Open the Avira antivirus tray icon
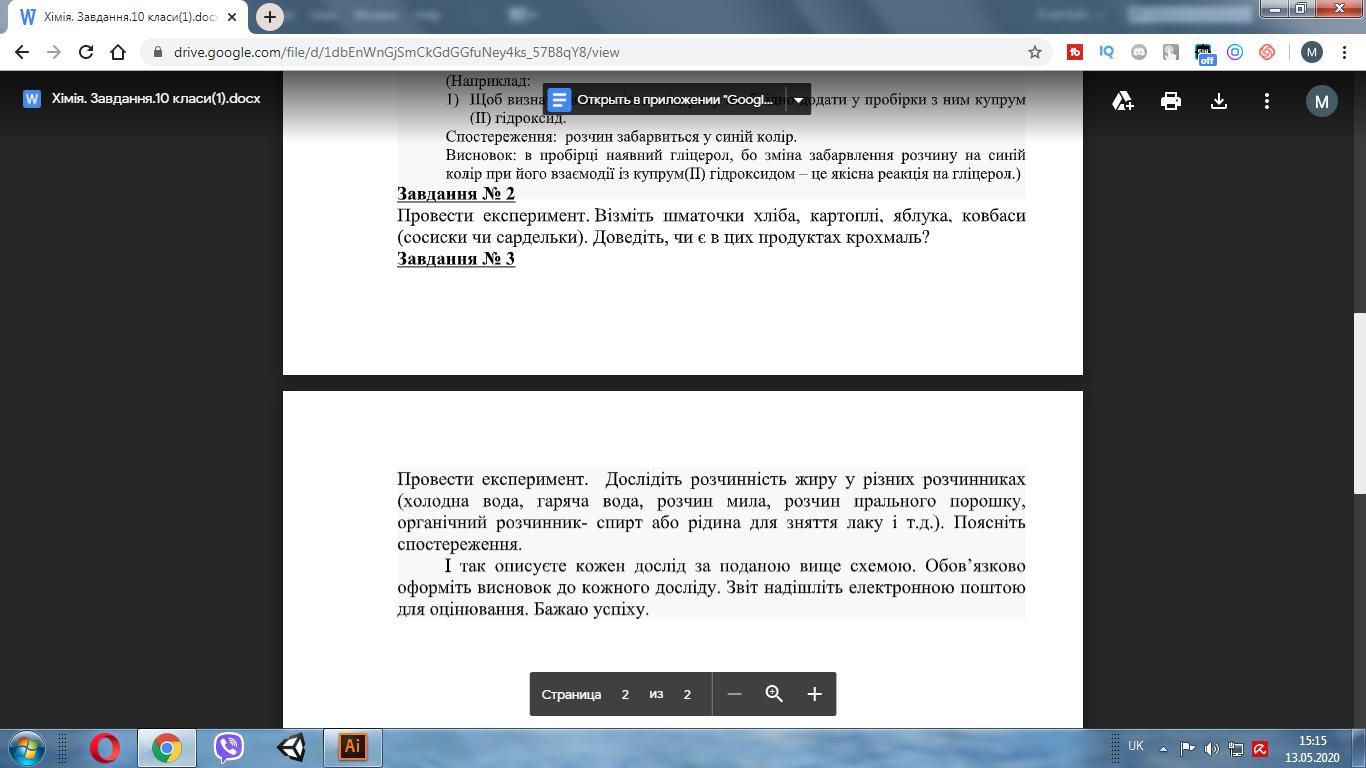Viewport: 1366px width, 768px height. [x=1260, y=748]
